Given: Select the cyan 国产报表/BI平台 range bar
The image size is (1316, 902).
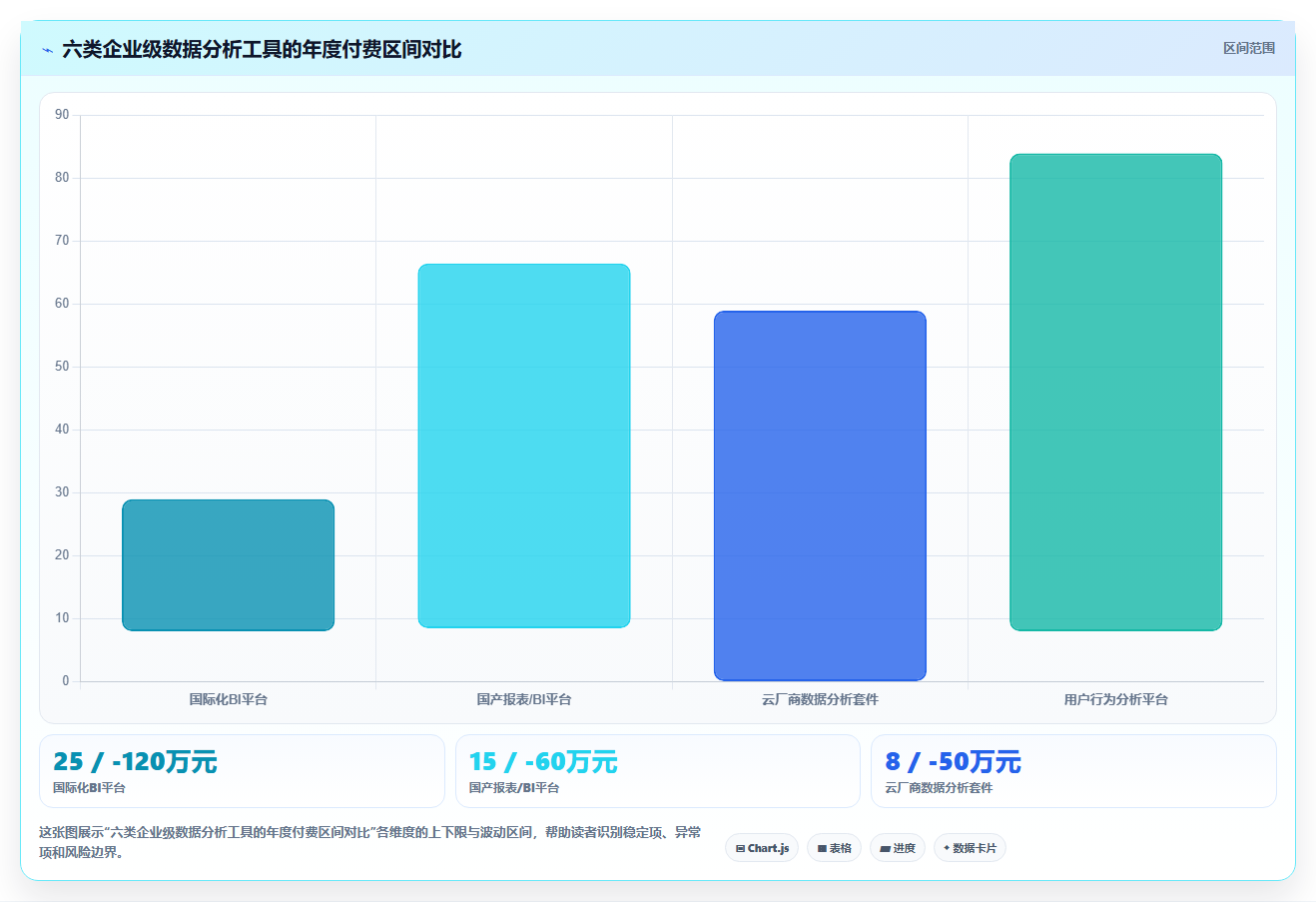Looking at the screenshot, I should [524, 446].
